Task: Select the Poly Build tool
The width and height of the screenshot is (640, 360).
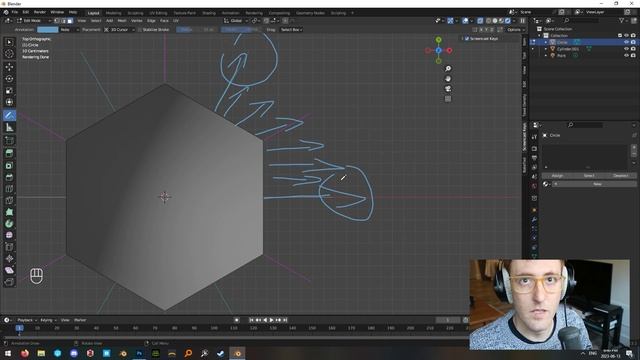Action: (9, 212)
